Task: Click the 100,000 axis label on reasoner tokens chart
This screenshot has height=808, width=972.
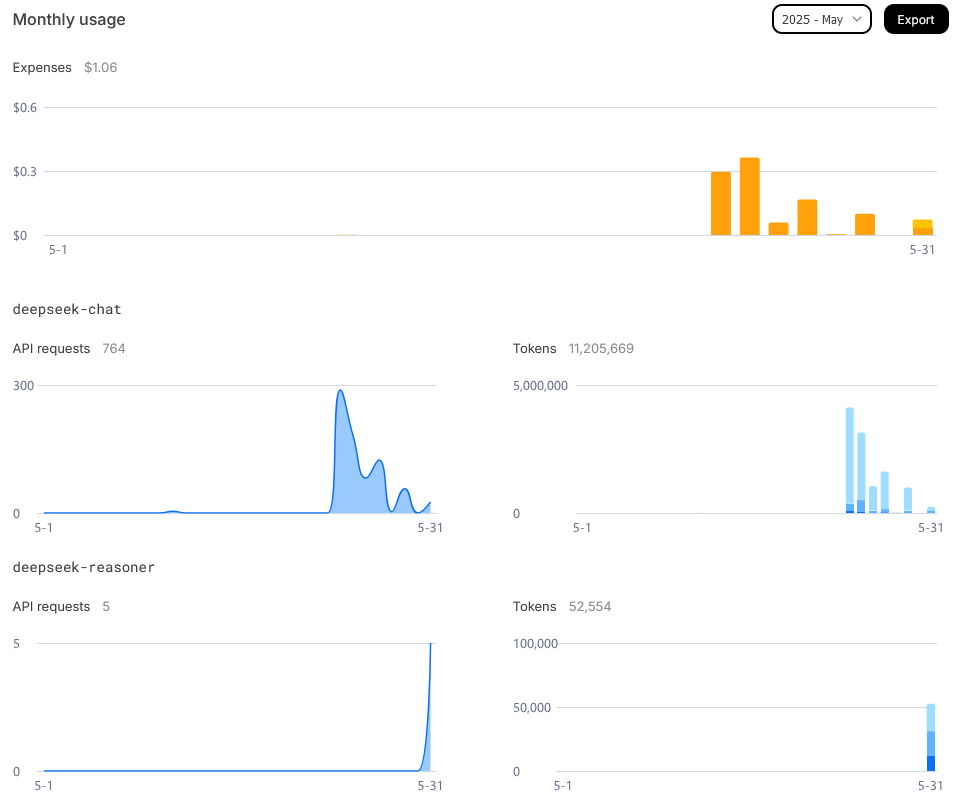Action: click(x=535, y=643)
